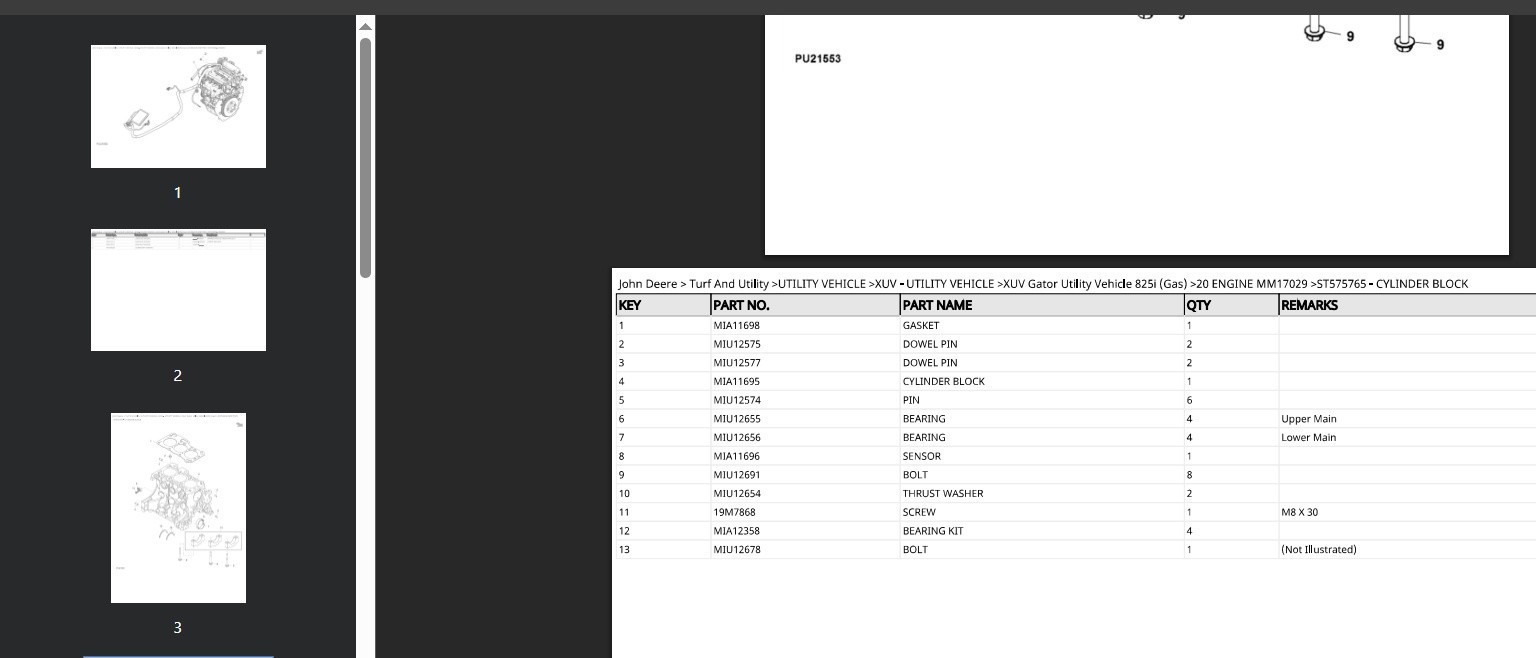Select key number 13 in the table

click(x=624, y=549)
